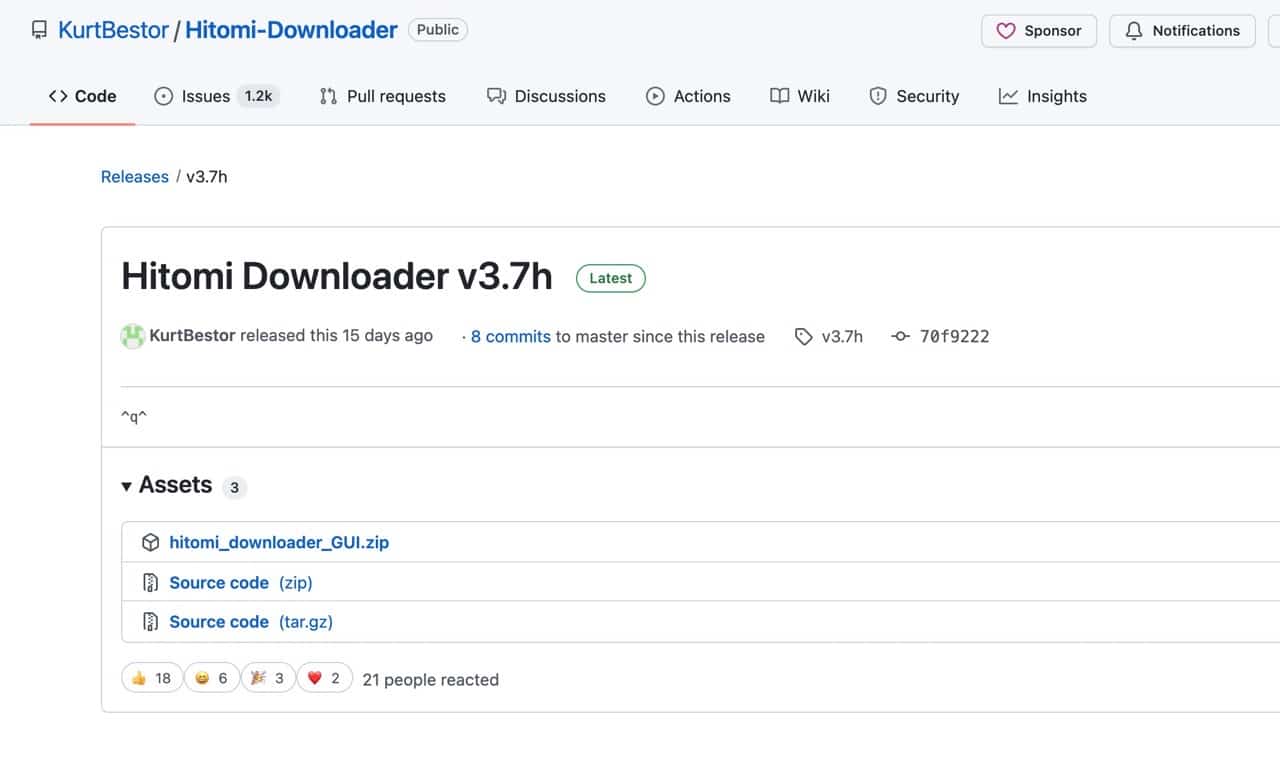The width and height of the screenshot is (1280, 758).
Task: Click the Public visibility badge
Action: tap(438, 30)
